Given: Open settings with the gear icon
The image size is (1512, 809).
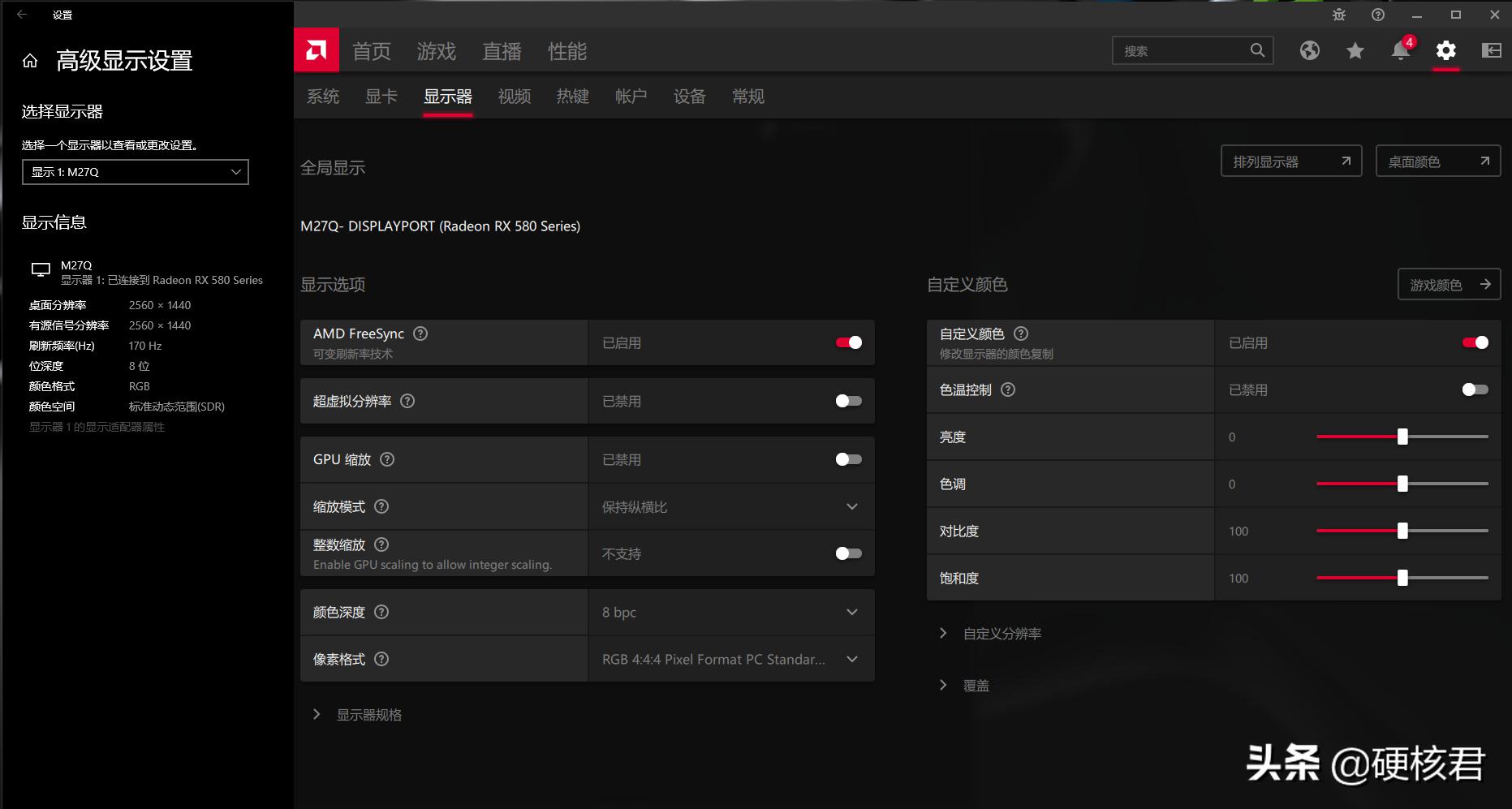Looking at the screenshot, I should pyautogui.click(x=1445, y=50).
